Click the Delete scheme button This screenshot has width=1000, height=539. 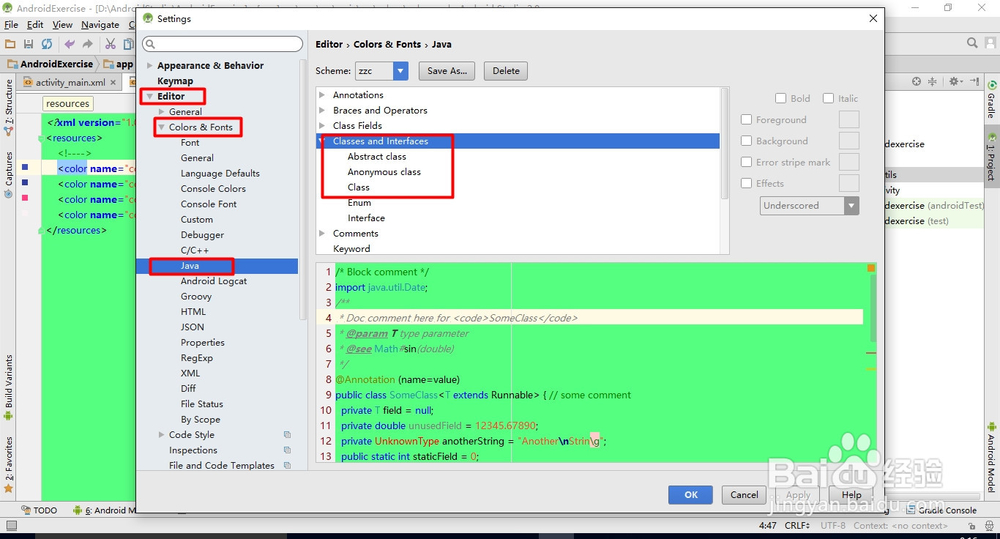[506, 71]
